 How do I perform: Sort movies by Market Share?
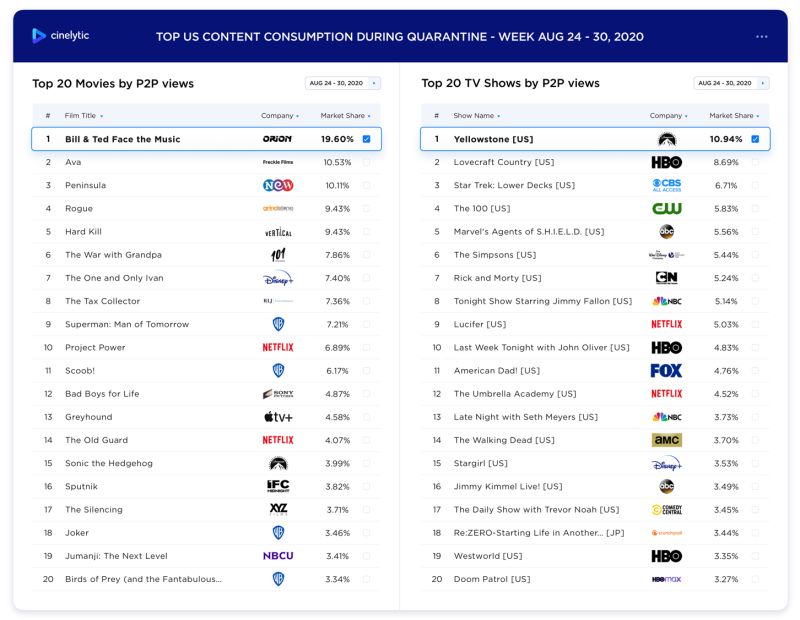coord(345,116)
